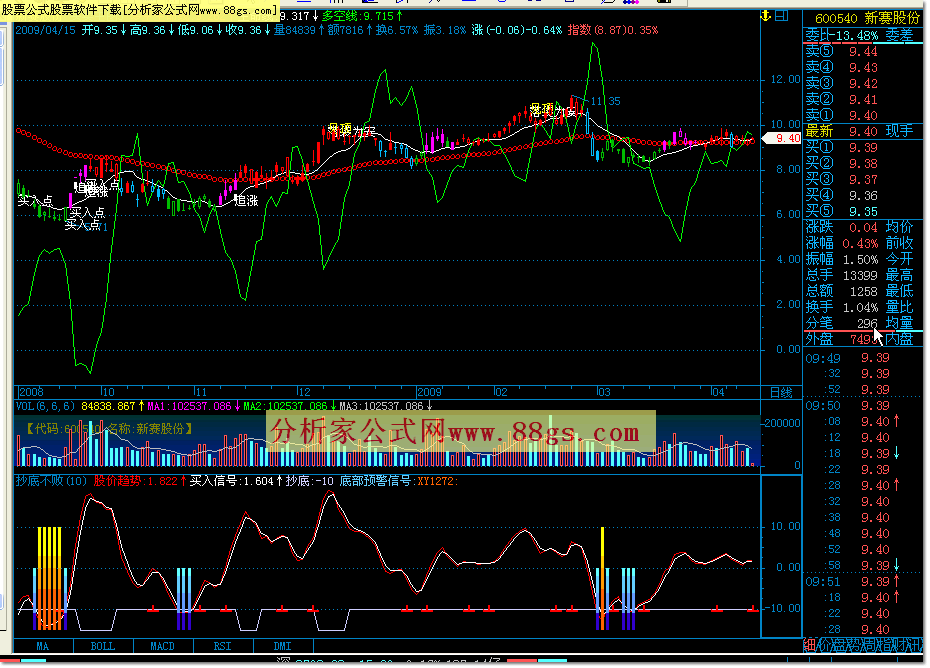
Task: Switch to the BOLL indicator tab
Action: click(x=103, y=646)
